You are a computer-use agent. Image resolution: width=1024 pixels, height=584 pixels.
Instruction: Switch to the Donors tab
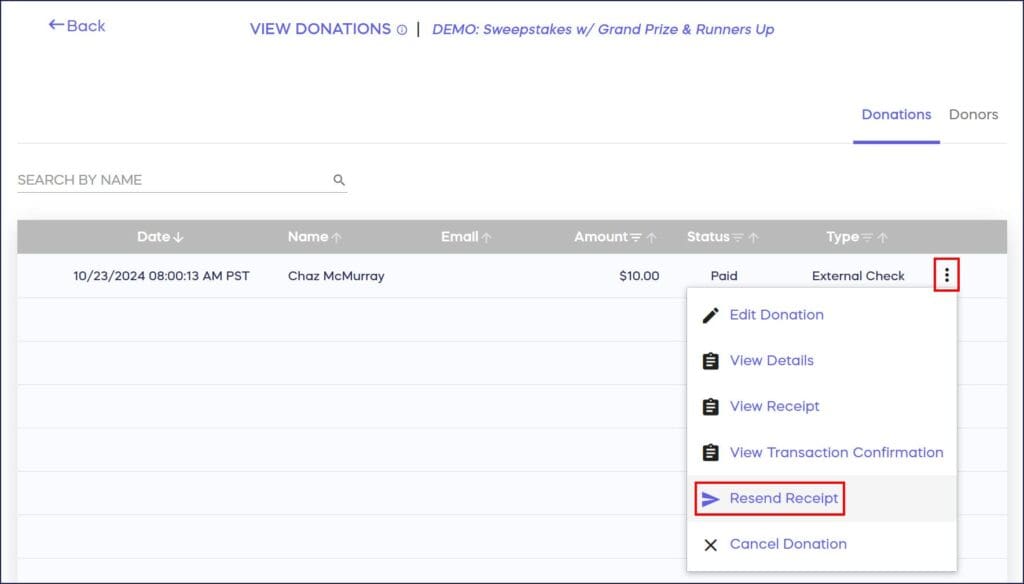click(973, 114)
